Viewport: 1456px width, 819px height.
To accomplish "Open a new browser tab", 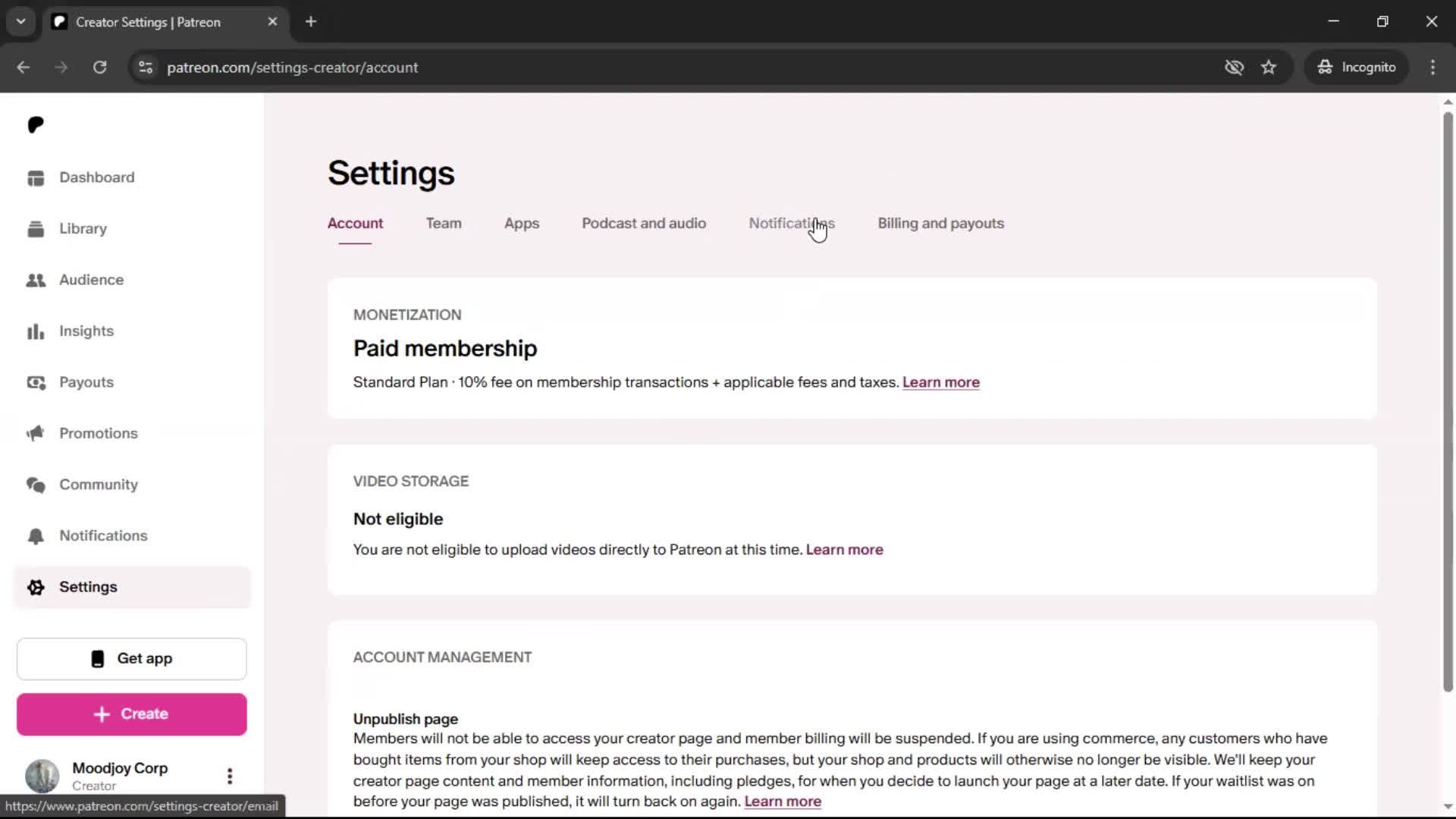I will click(311, 22).
